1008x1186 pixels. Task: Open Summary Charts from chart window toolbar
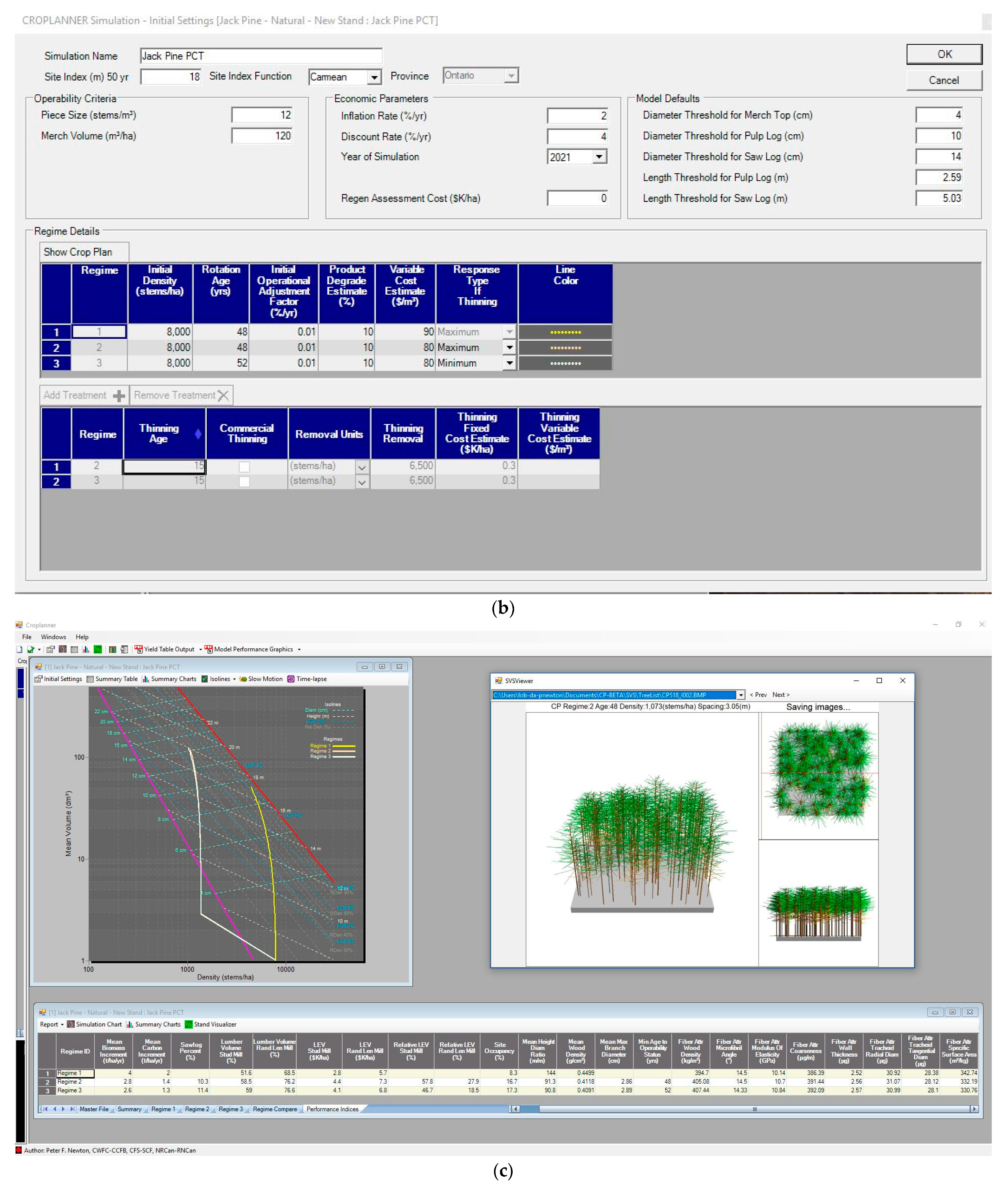pyautogui.click(x=169, y=679)
